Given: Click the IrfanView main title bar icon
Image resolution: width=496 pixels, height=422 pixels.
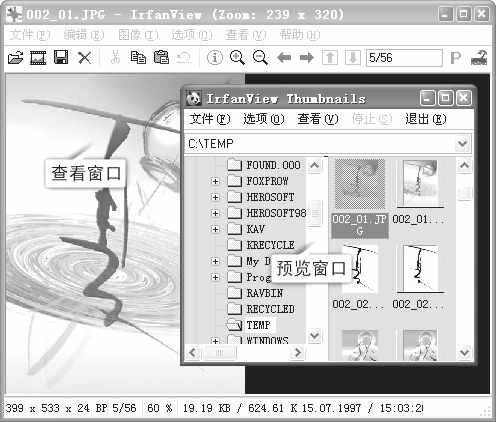Looking at the screenshot, I should pyautogui.click(x=15, y=15).
